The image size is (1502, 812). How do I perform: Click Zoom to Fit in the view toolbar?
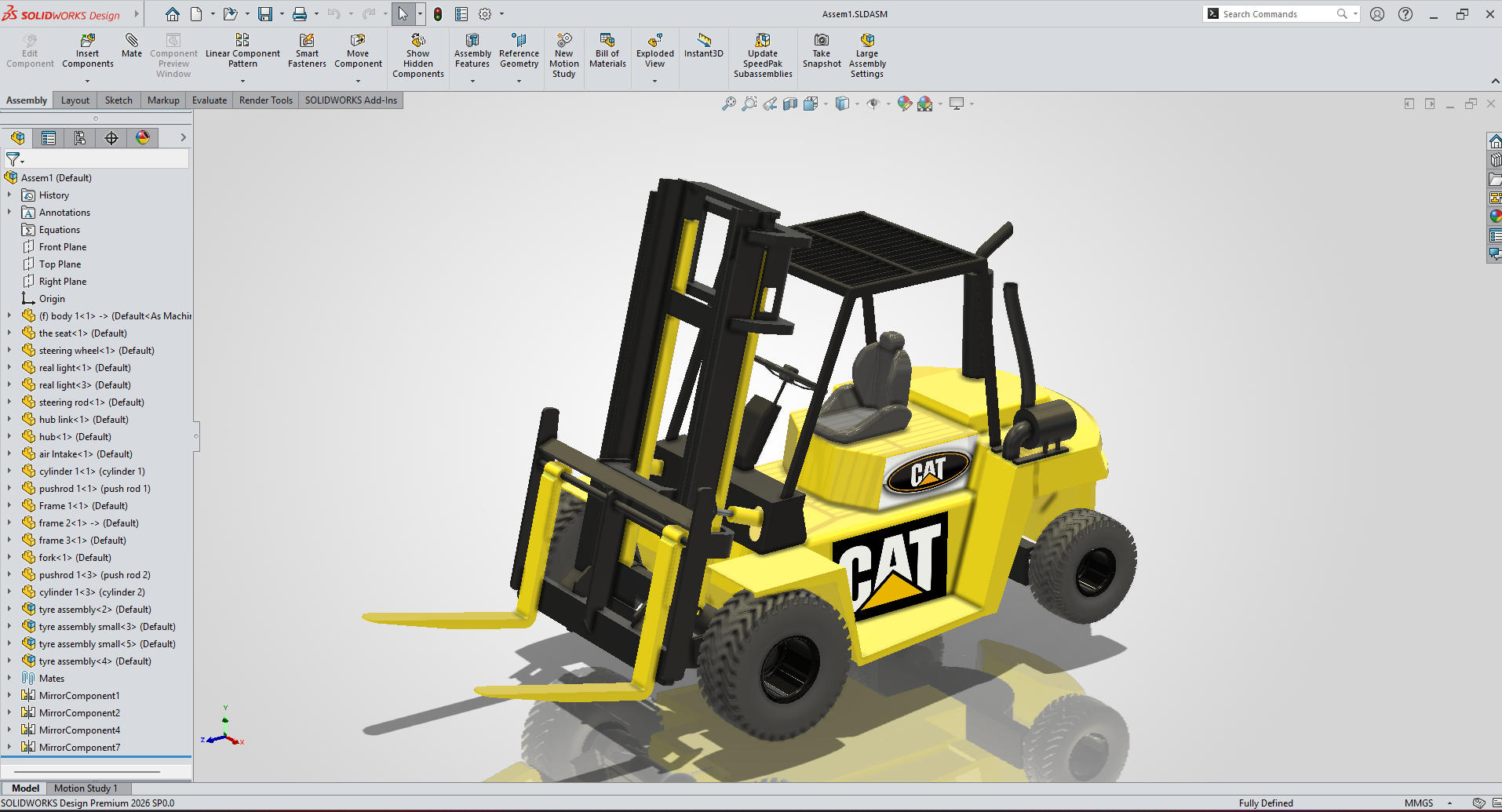coord(729,104)
